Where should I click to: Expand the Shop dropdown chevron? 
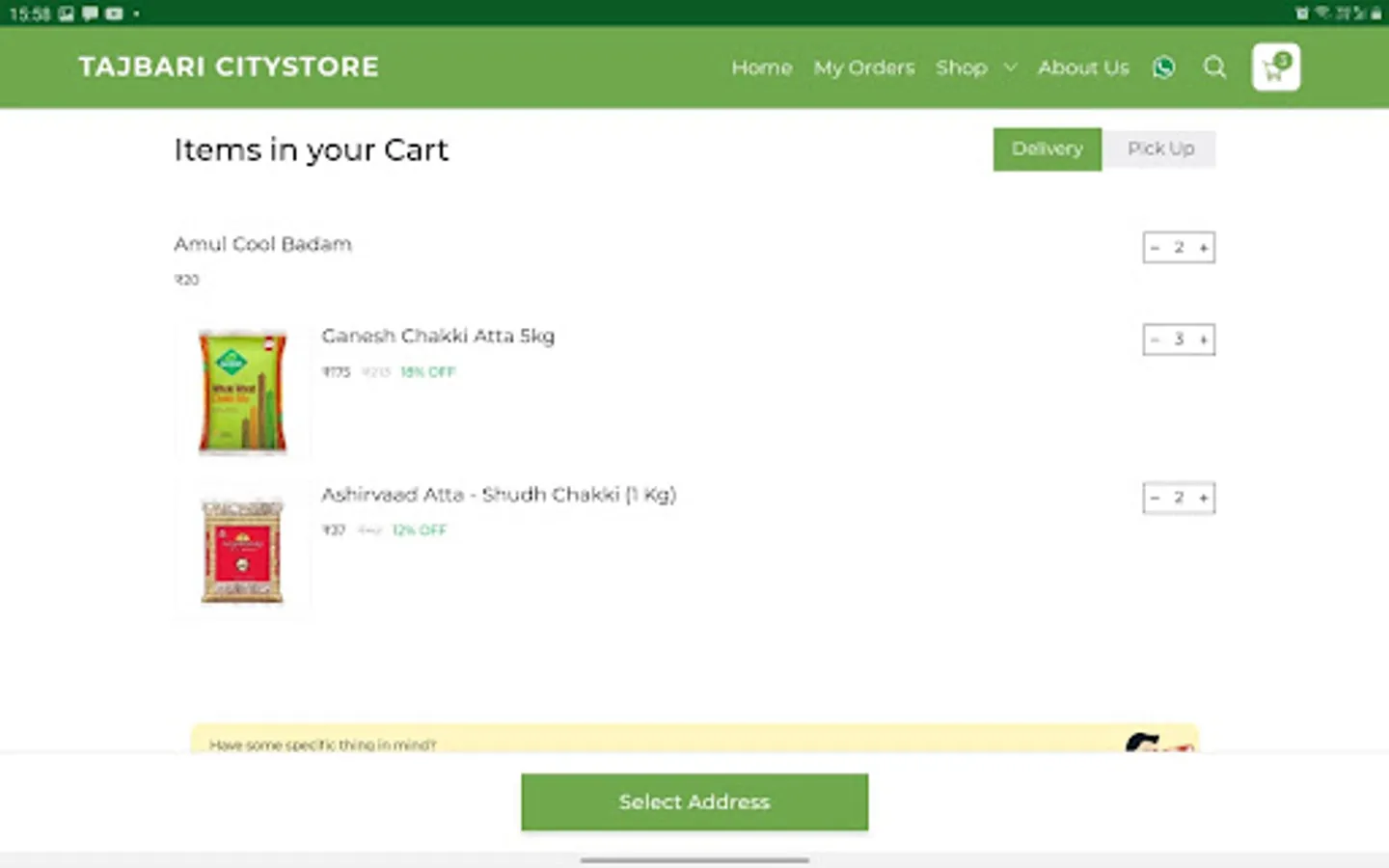coord(1010,68)
